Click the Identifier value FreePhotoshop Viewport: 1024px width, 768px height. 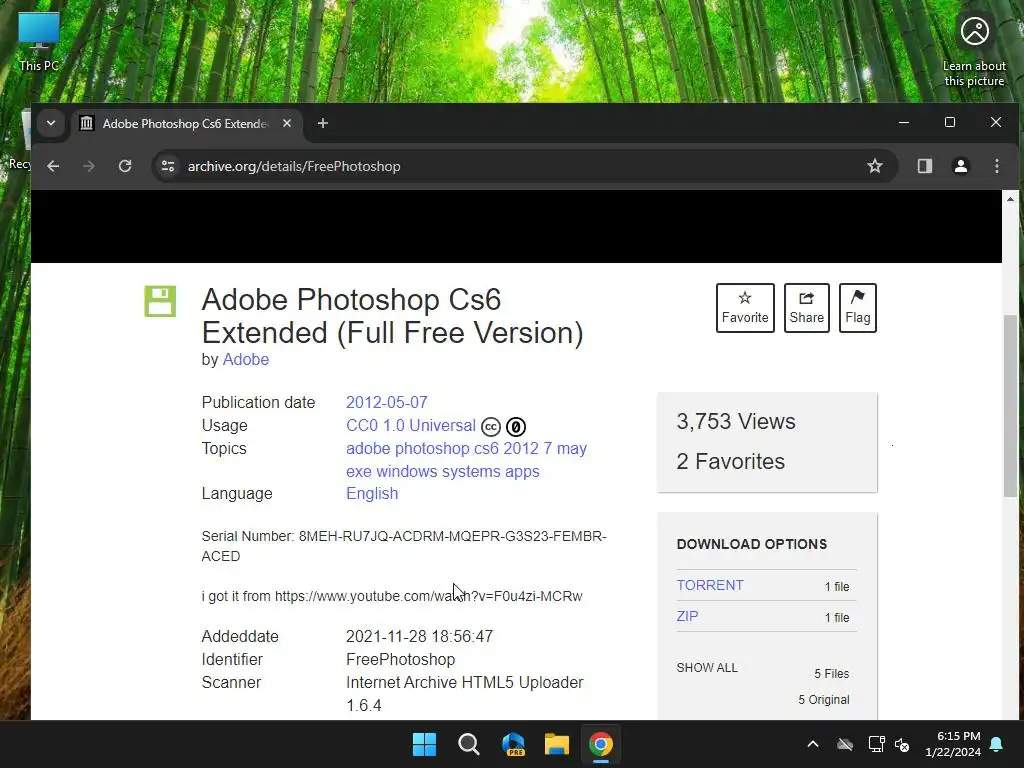[x=400, y=660]
